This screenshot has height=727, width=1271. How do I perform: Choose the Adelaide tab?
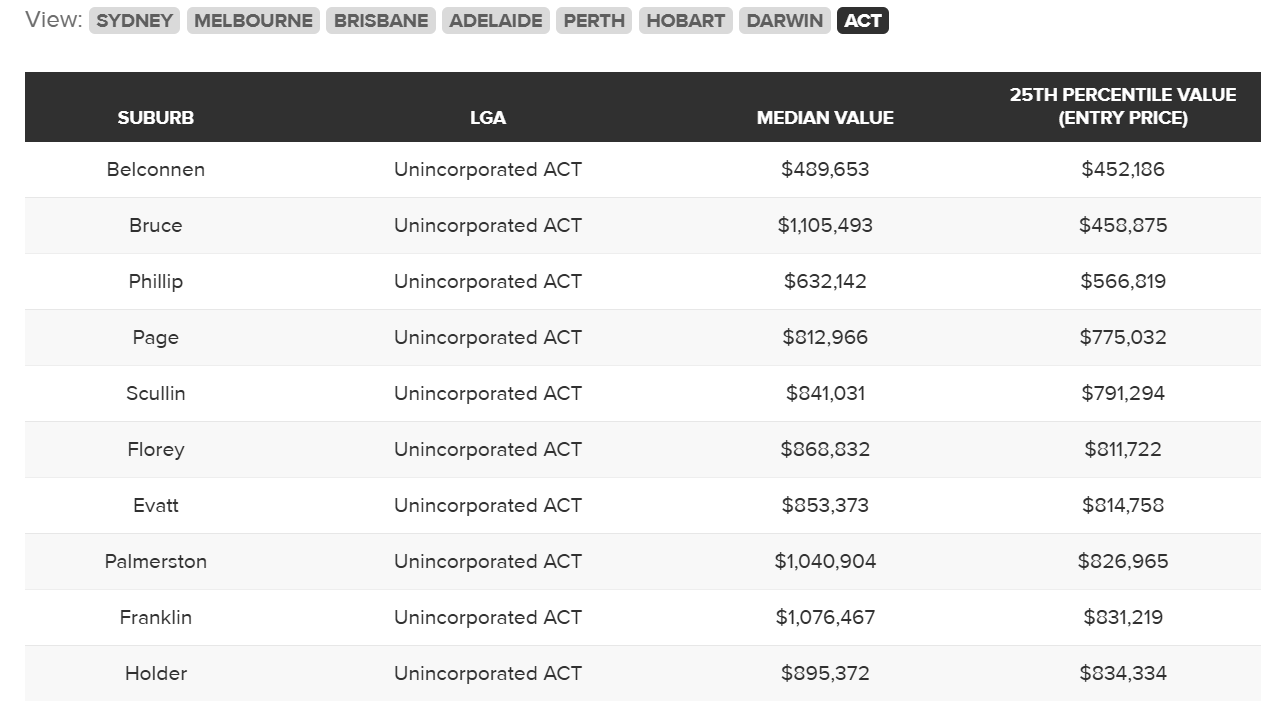pos(496,21)
